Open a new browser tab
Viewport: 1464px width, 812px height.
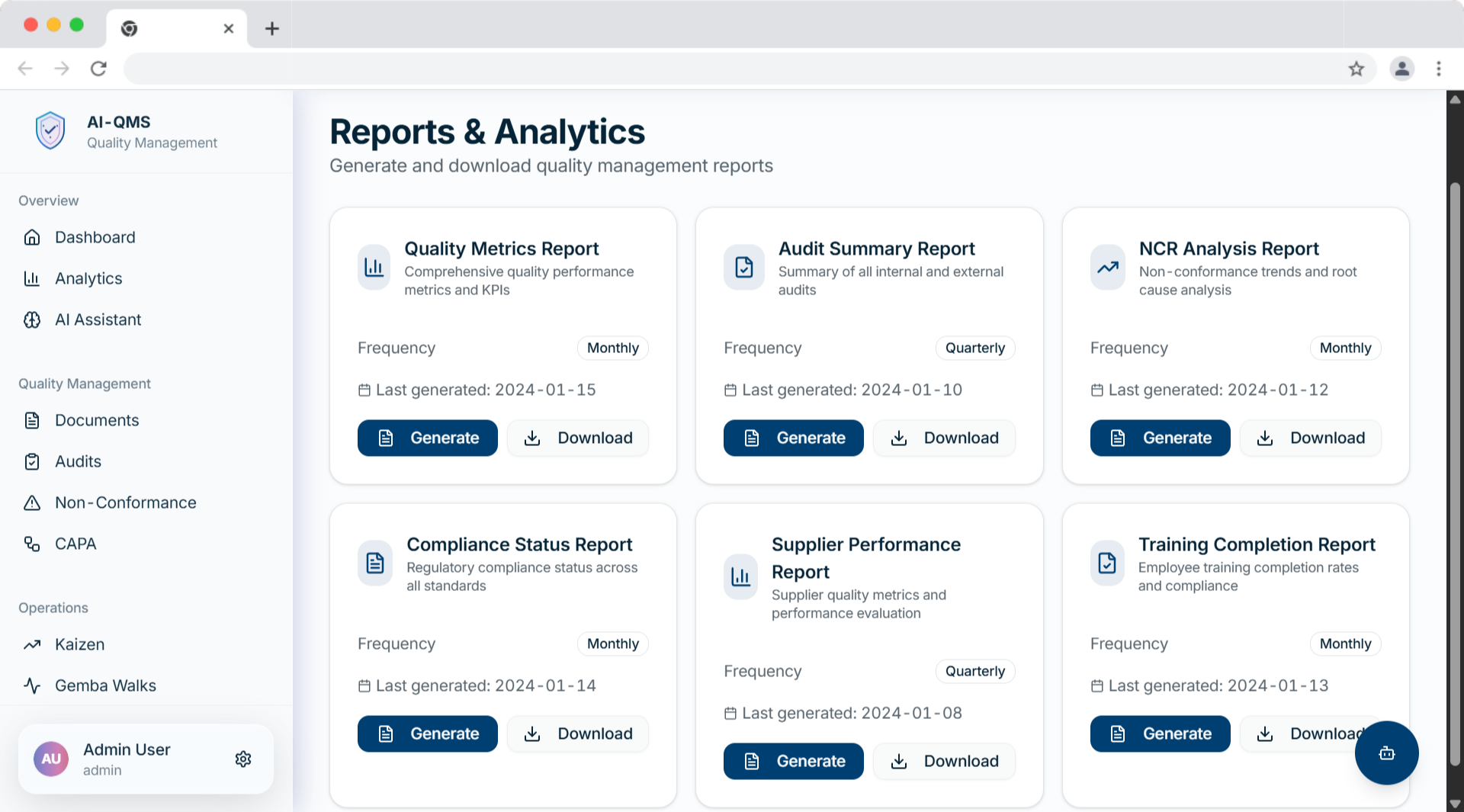point(271,29)
